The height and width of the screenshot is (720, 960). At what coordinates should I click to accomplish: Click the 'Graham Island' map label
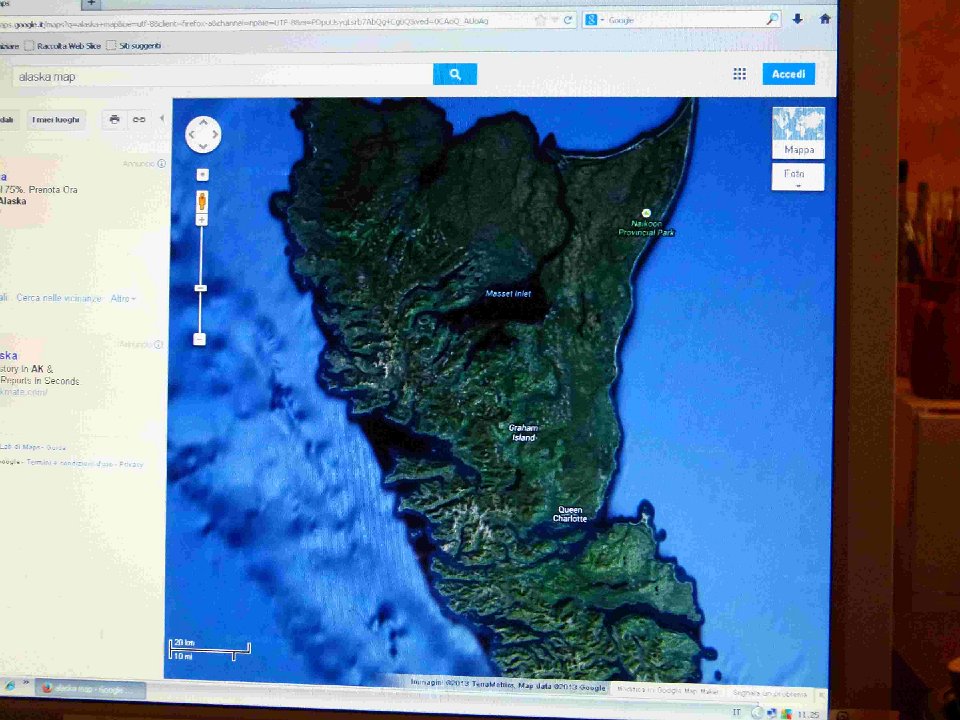pyautogui.click(x=523, y=433)
